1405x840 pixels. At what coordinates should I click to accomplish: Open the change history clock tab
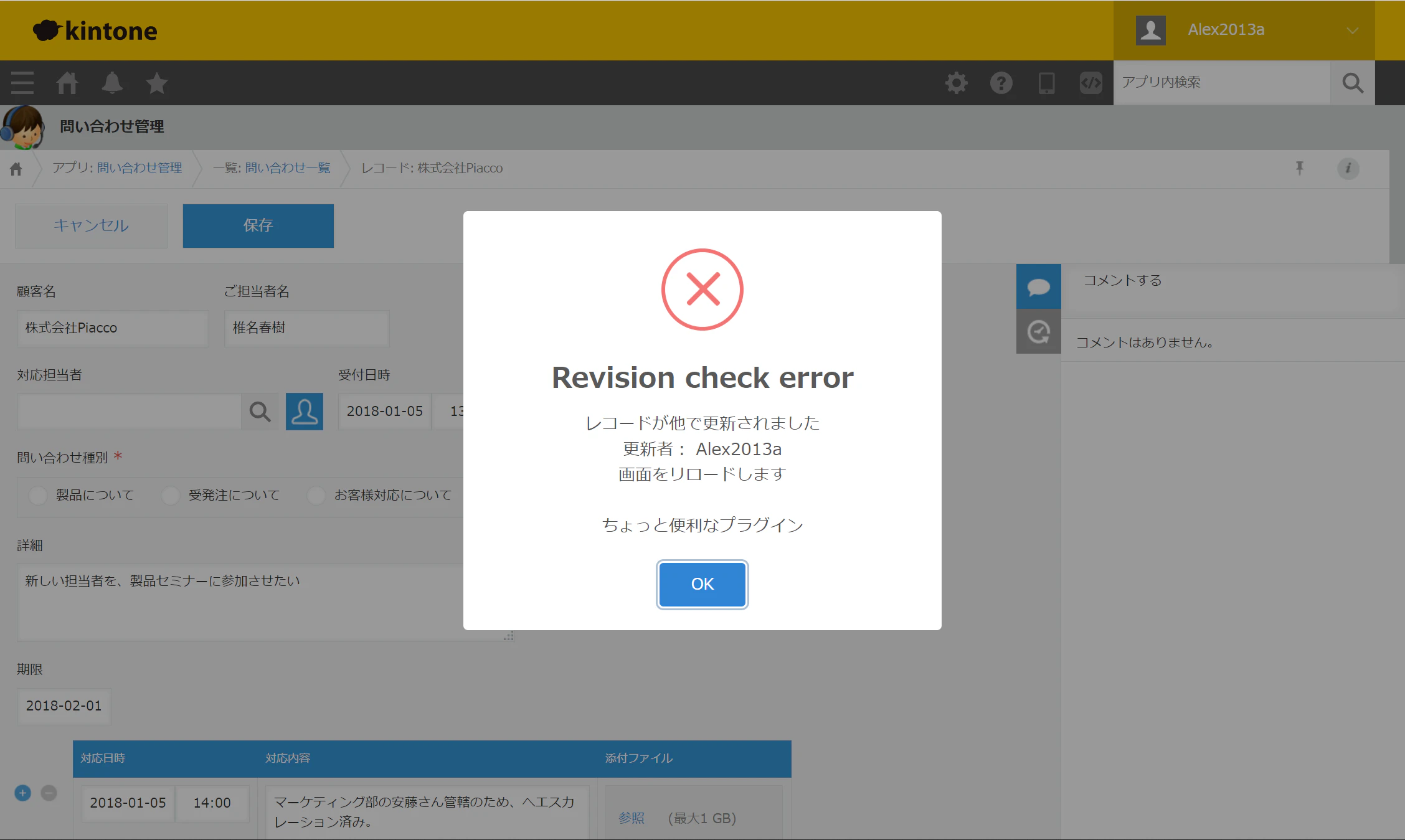(x=1039, y=331)
